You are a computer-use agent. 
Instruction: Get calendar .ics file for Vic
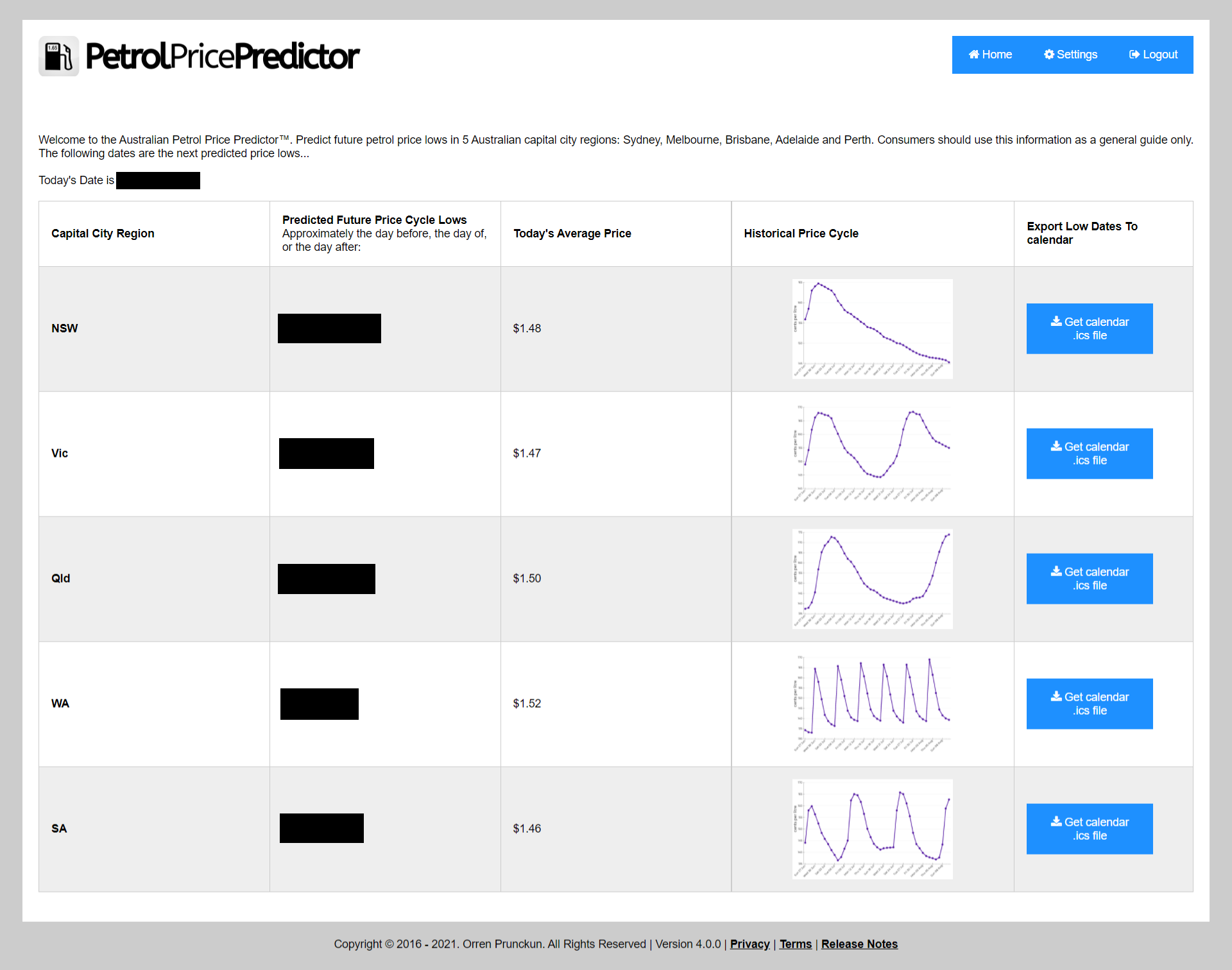(1089, 454)
